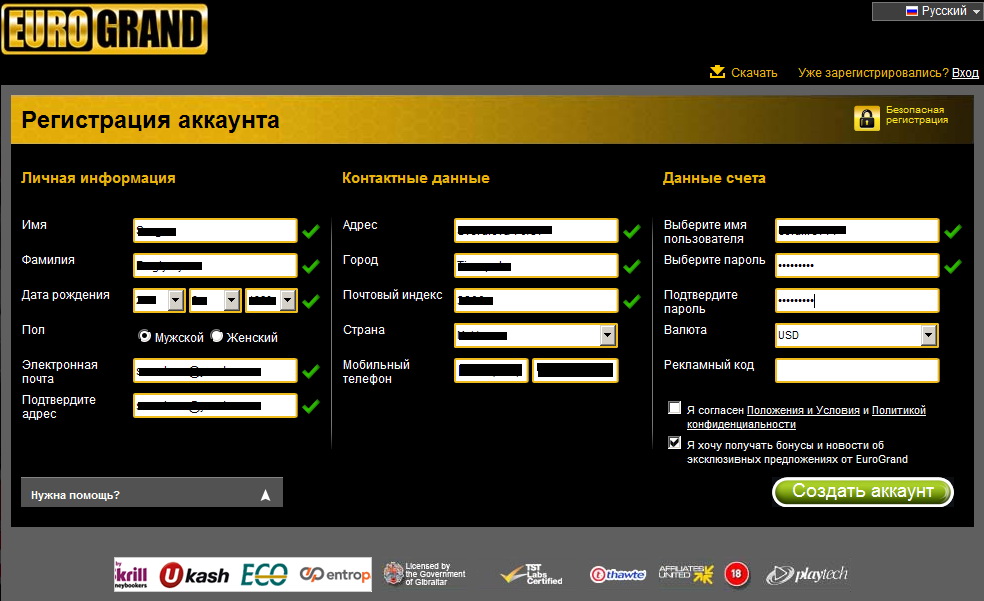Open the Government of Gibraltar license badge
Screen dimensions: 984x601
(x=425, y=573)
